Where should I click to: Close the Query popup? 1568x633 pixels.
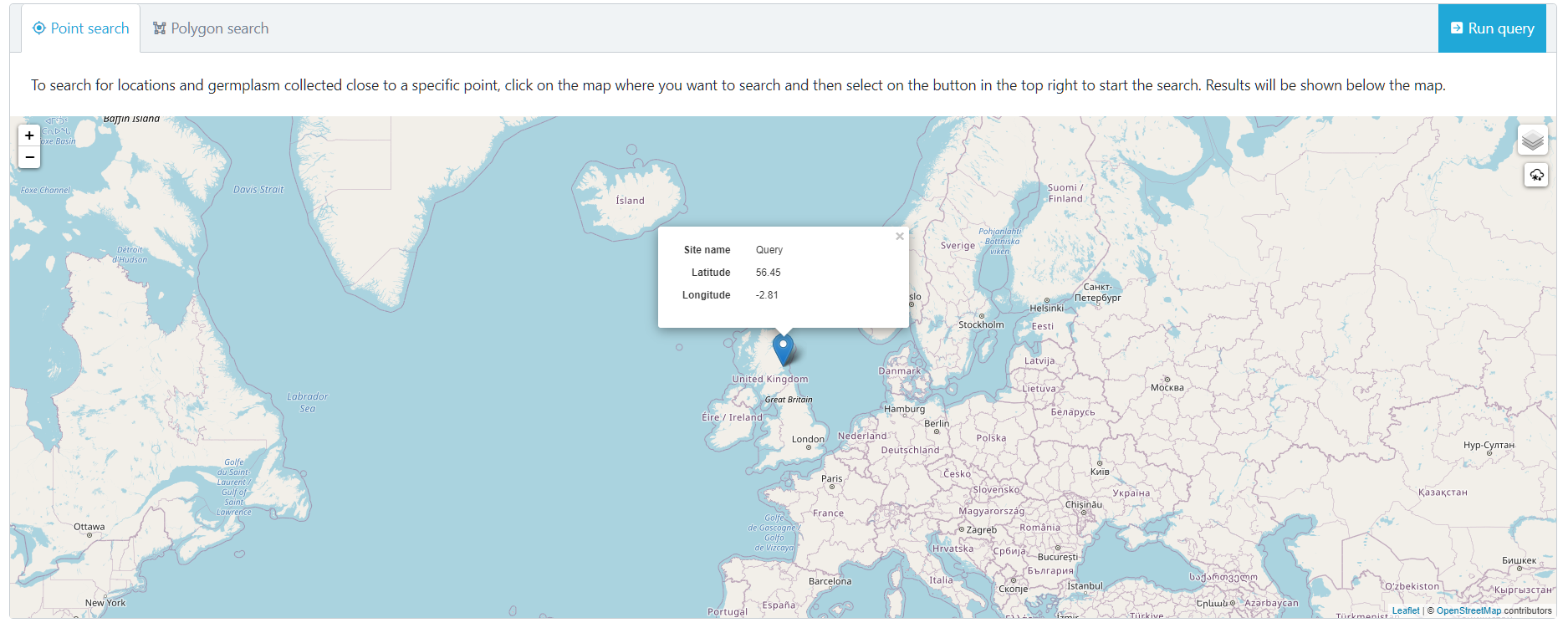[900, 237]
